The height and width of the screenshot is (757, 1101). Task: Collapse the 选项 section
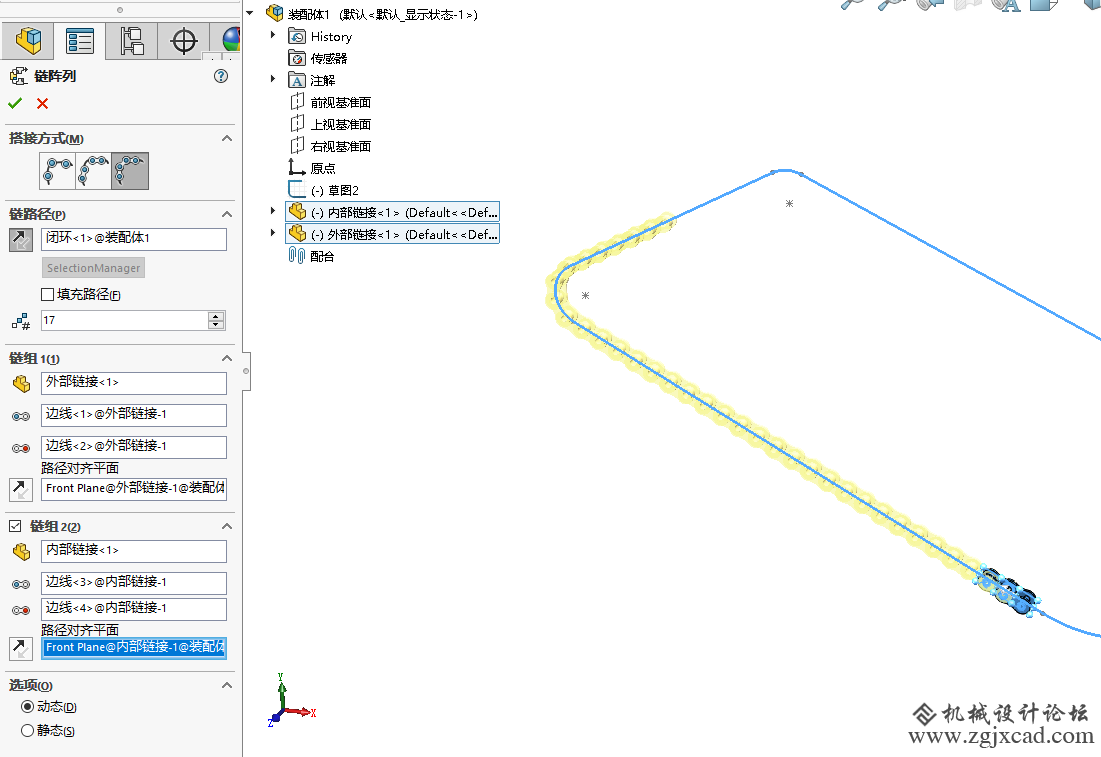227,685
